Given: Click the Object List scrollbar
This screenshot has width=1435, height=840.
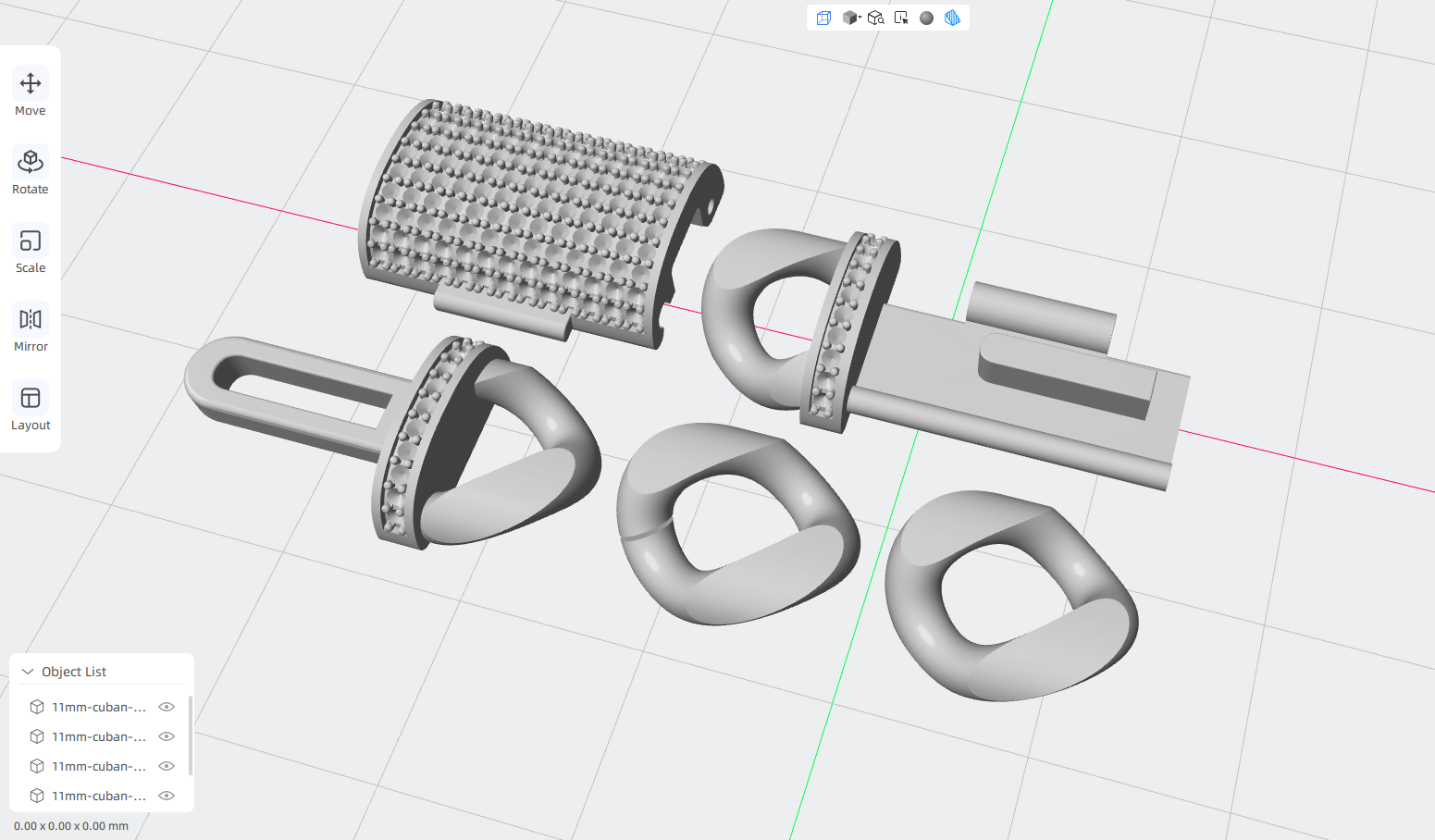Looking at the screenshot, I should pos(190,735).
